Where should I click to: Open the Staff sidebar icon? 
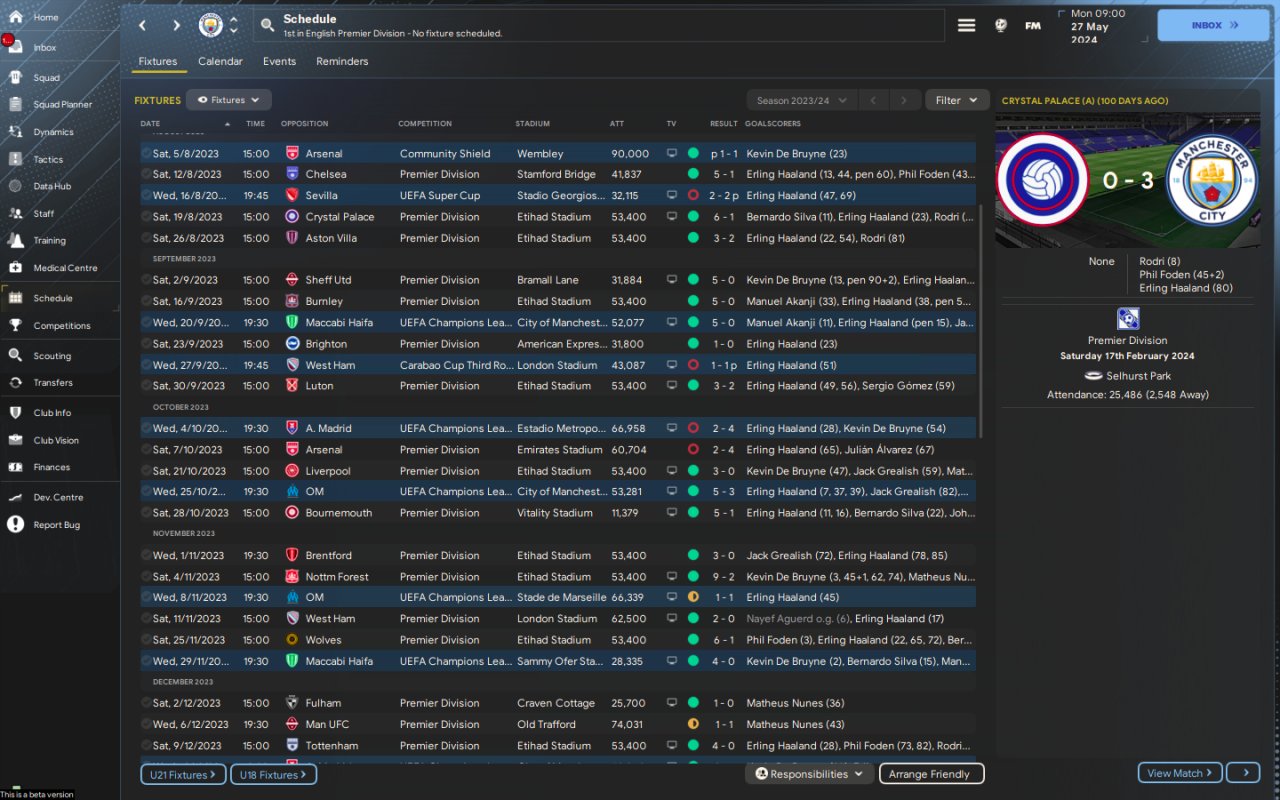point(16,213)
